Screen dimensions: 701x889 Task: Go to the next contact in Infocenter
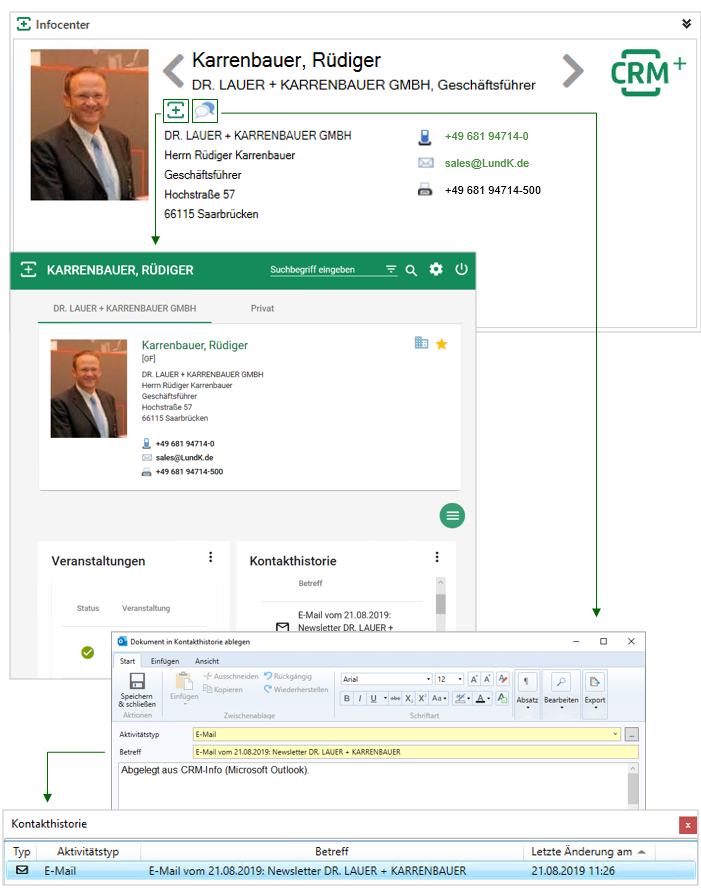click(573, 71)
